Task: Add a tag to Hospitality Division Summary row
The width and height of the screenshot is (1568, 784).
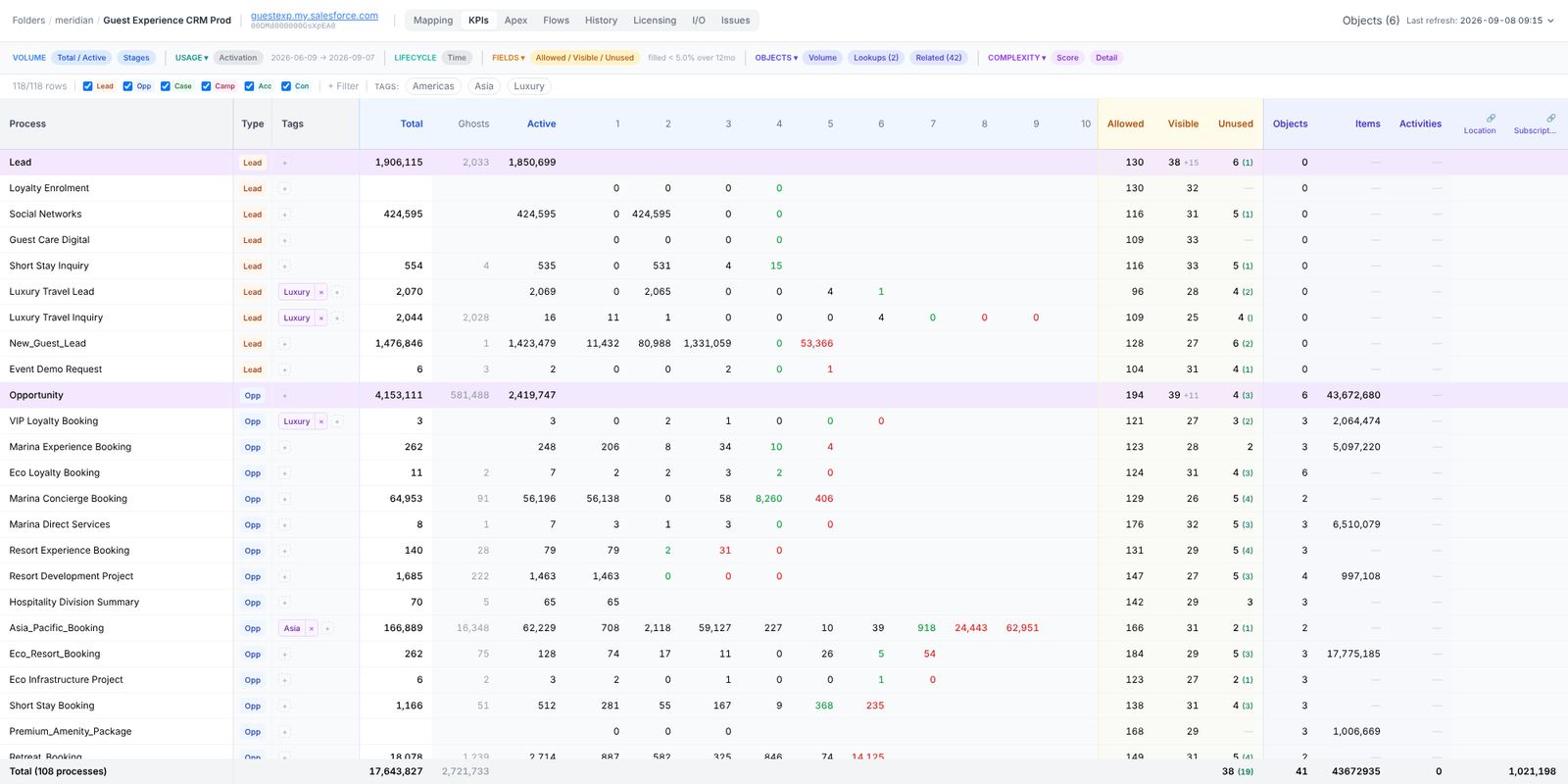Action: [x=285, y=602]
